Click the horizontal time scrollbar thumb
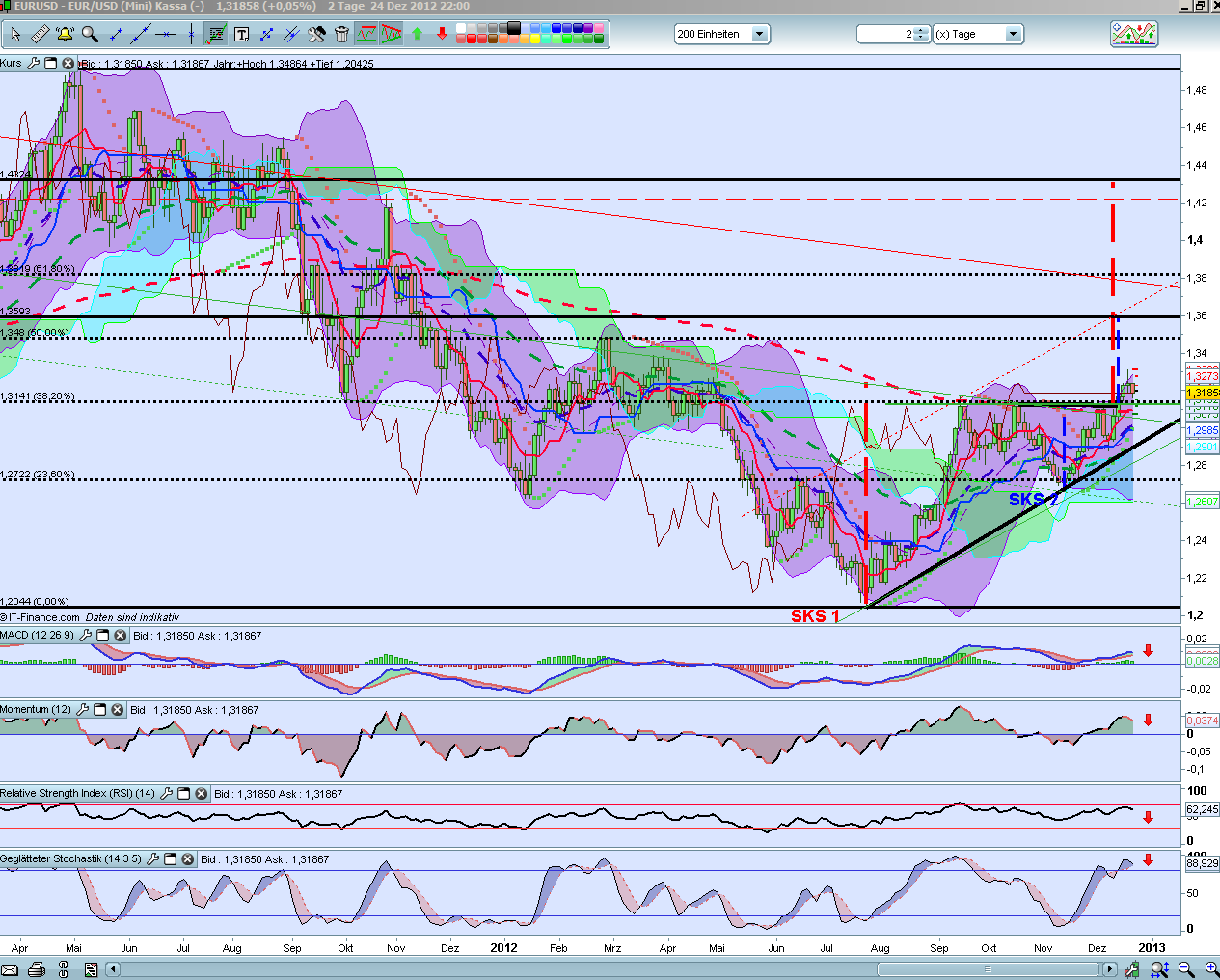Screen dimensions: 1220x980 987,969
